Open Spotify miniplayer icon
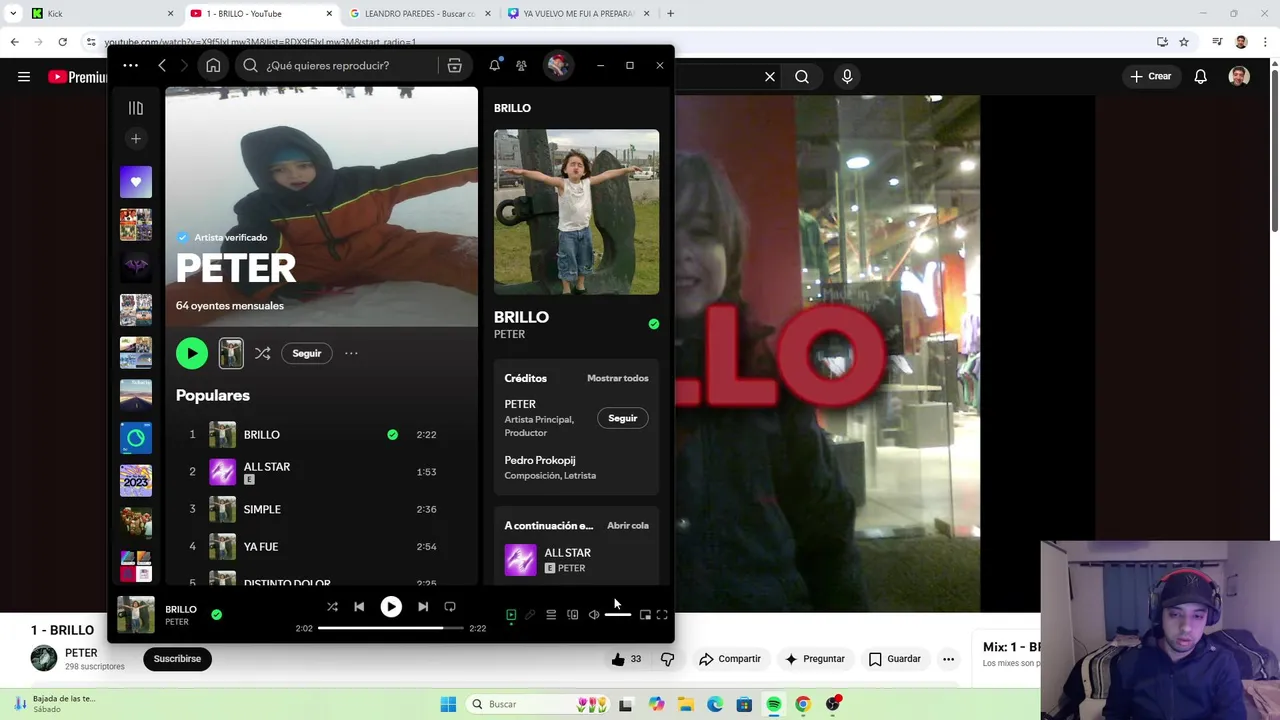This screenshot has width=1280, height=720. pos(645,615)
